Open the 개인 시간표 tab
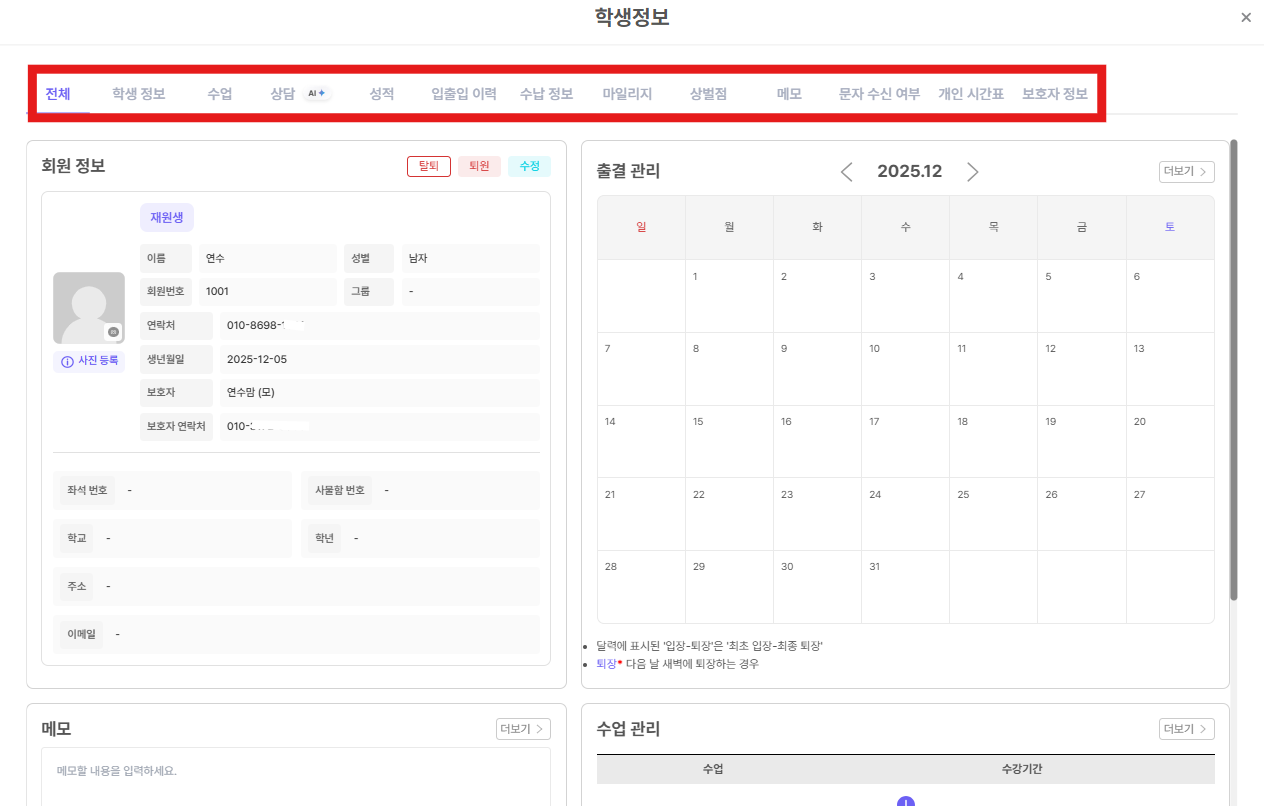1264x806 pixels. [x=970, y=94]
